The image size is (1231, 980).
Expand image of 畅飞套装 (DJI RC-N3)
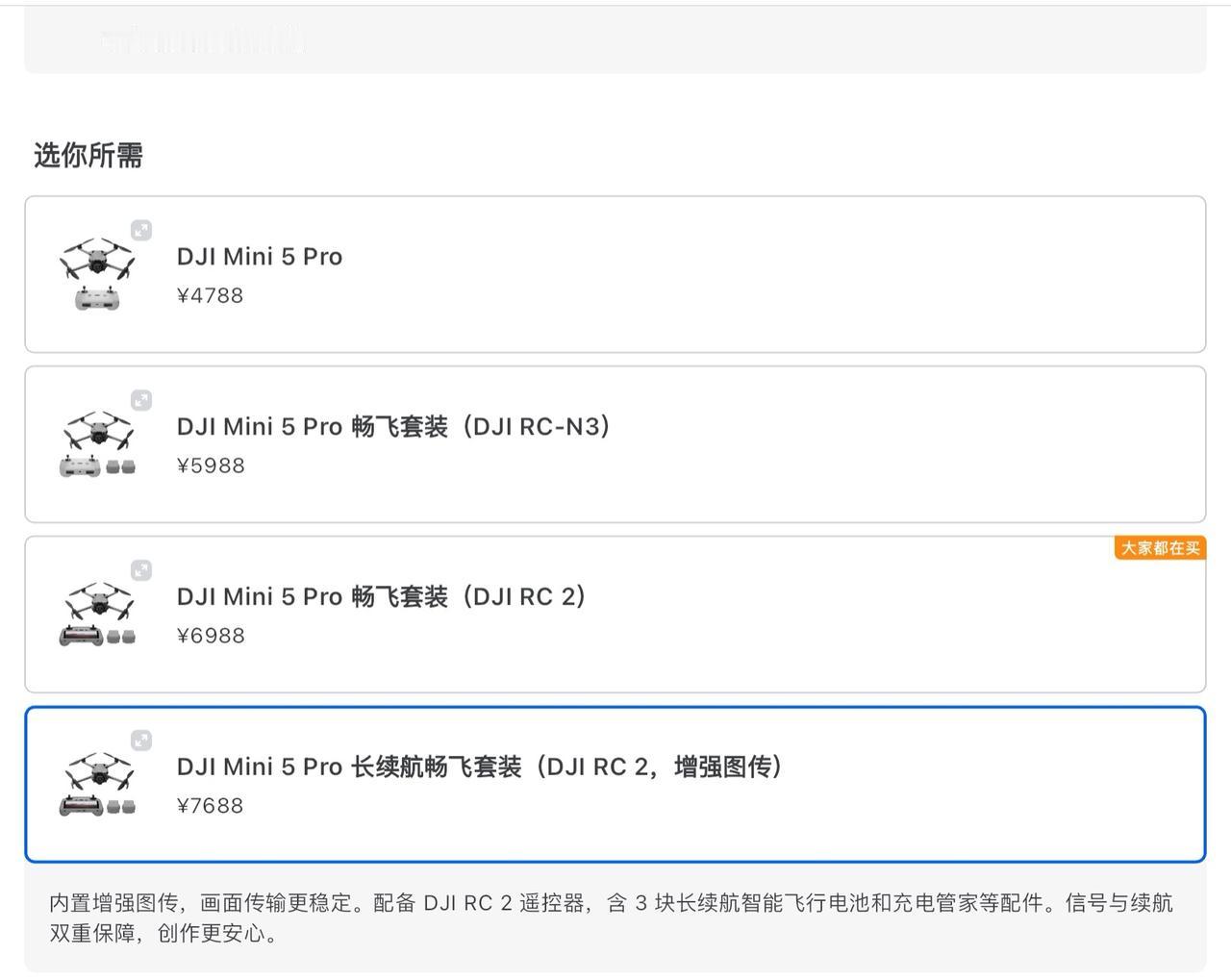(x=141, y=400)
